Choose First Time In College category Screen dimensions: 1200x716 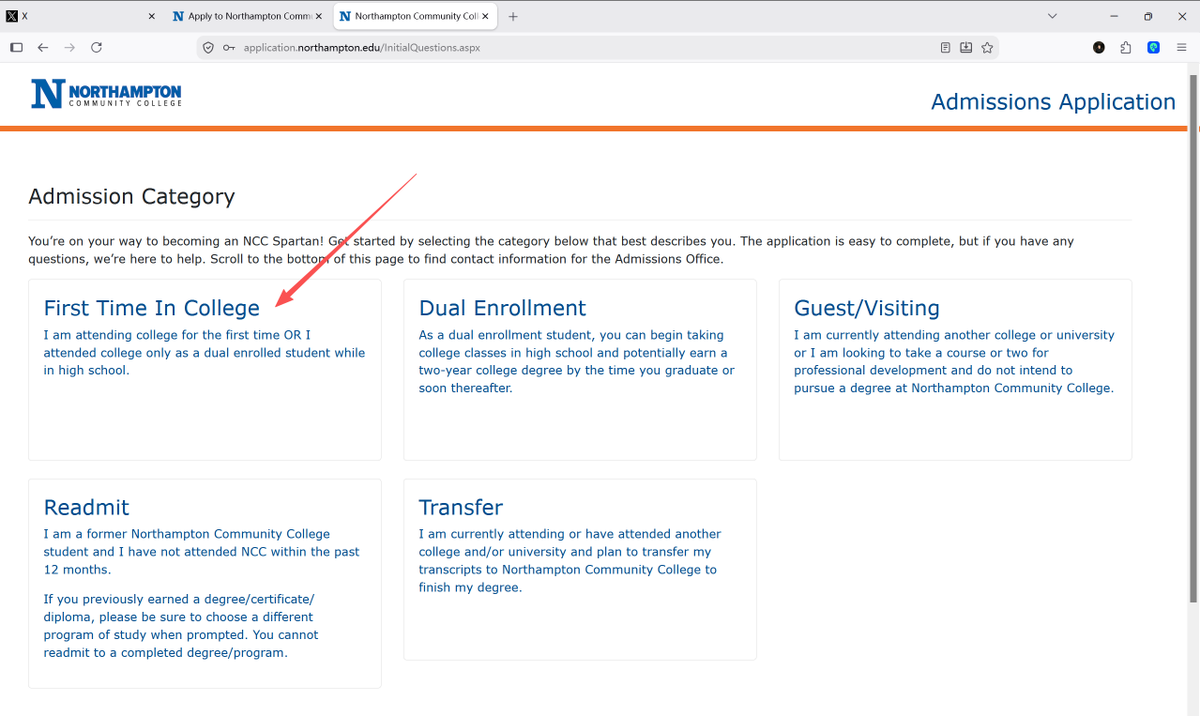point(204,370)
